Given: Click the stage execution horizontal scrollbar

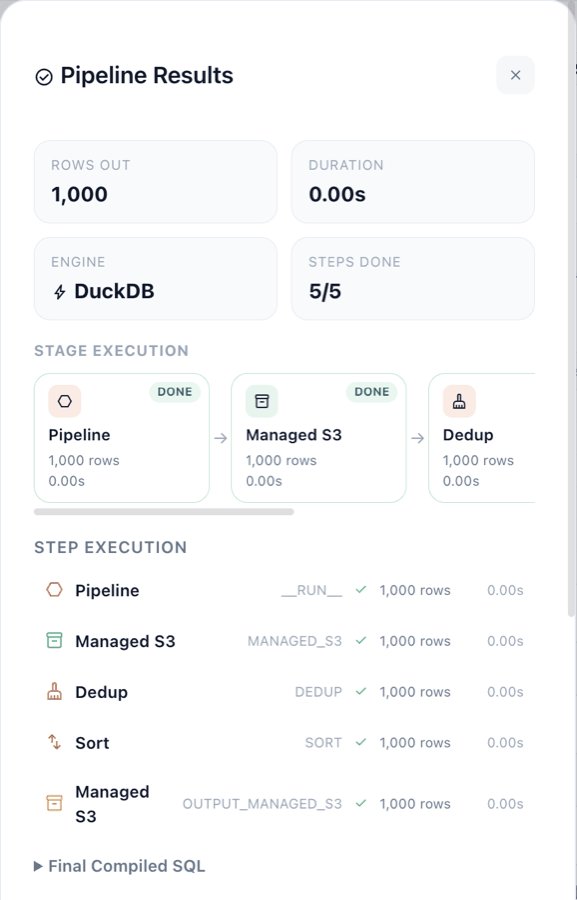Looking at the screenshot, I should click(x=164, y=511).
